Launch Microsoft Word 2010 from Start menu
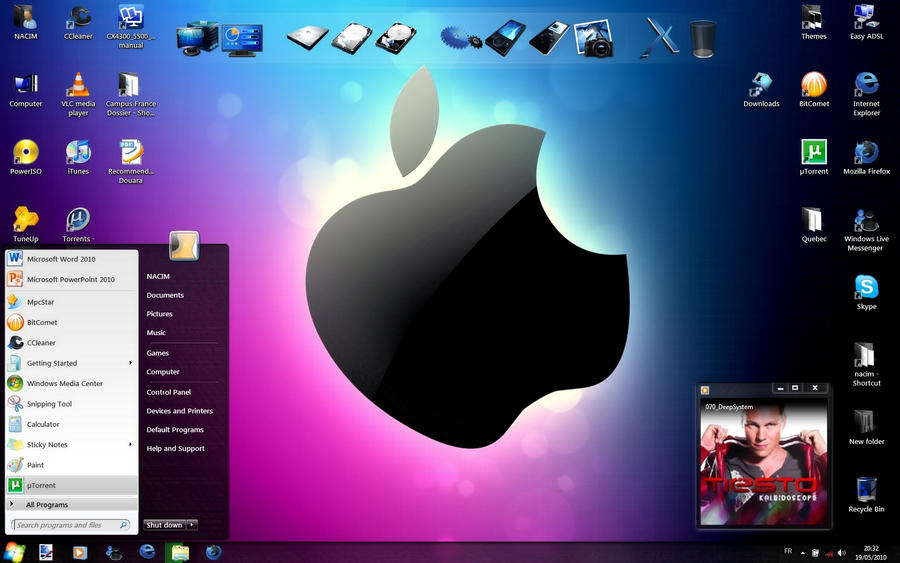 (x=72, y=259)
